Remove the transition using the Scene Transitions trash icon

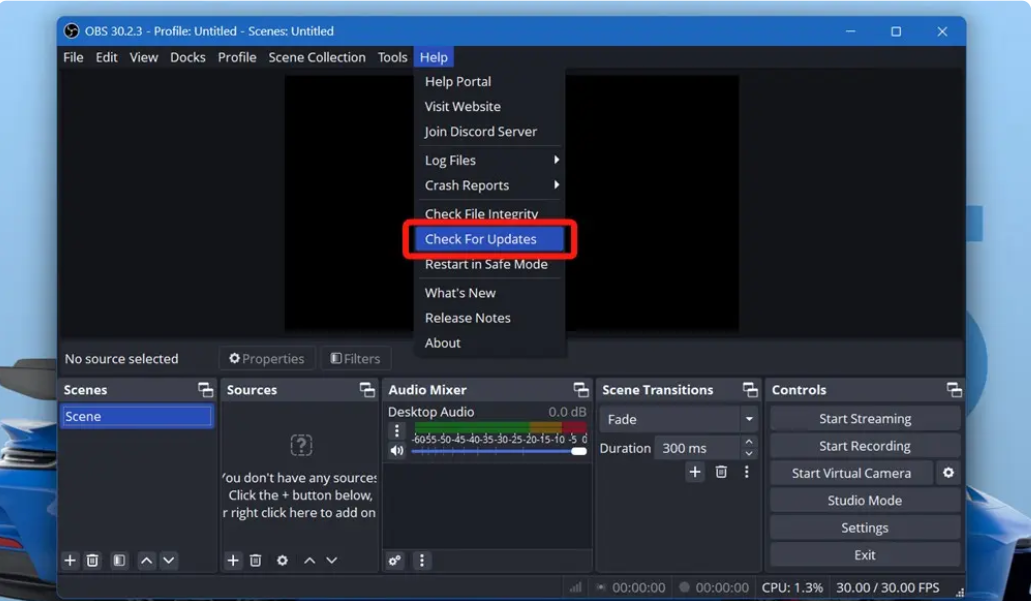(x=721, y=471)
